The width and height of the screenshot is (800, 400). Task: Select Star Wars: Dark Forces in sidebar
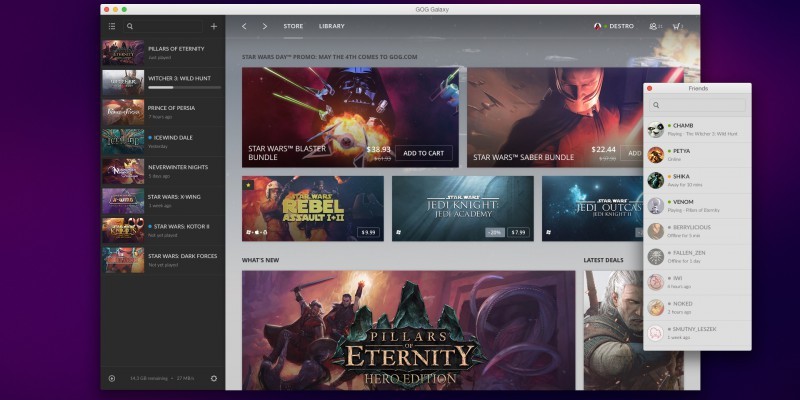point(163,260)
